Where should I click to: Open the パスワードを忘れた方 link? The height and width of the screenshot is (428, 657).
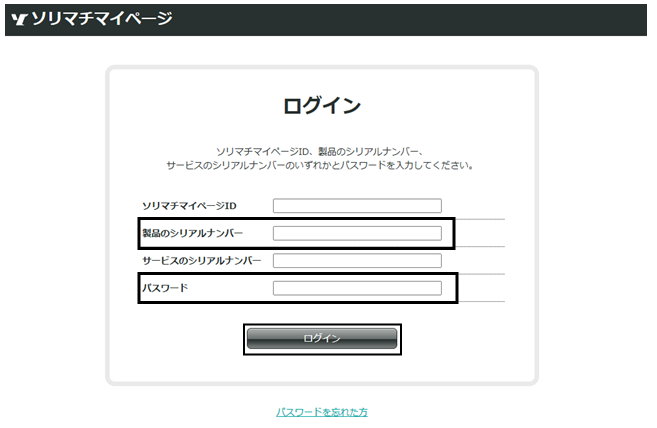tap(322, 412)
